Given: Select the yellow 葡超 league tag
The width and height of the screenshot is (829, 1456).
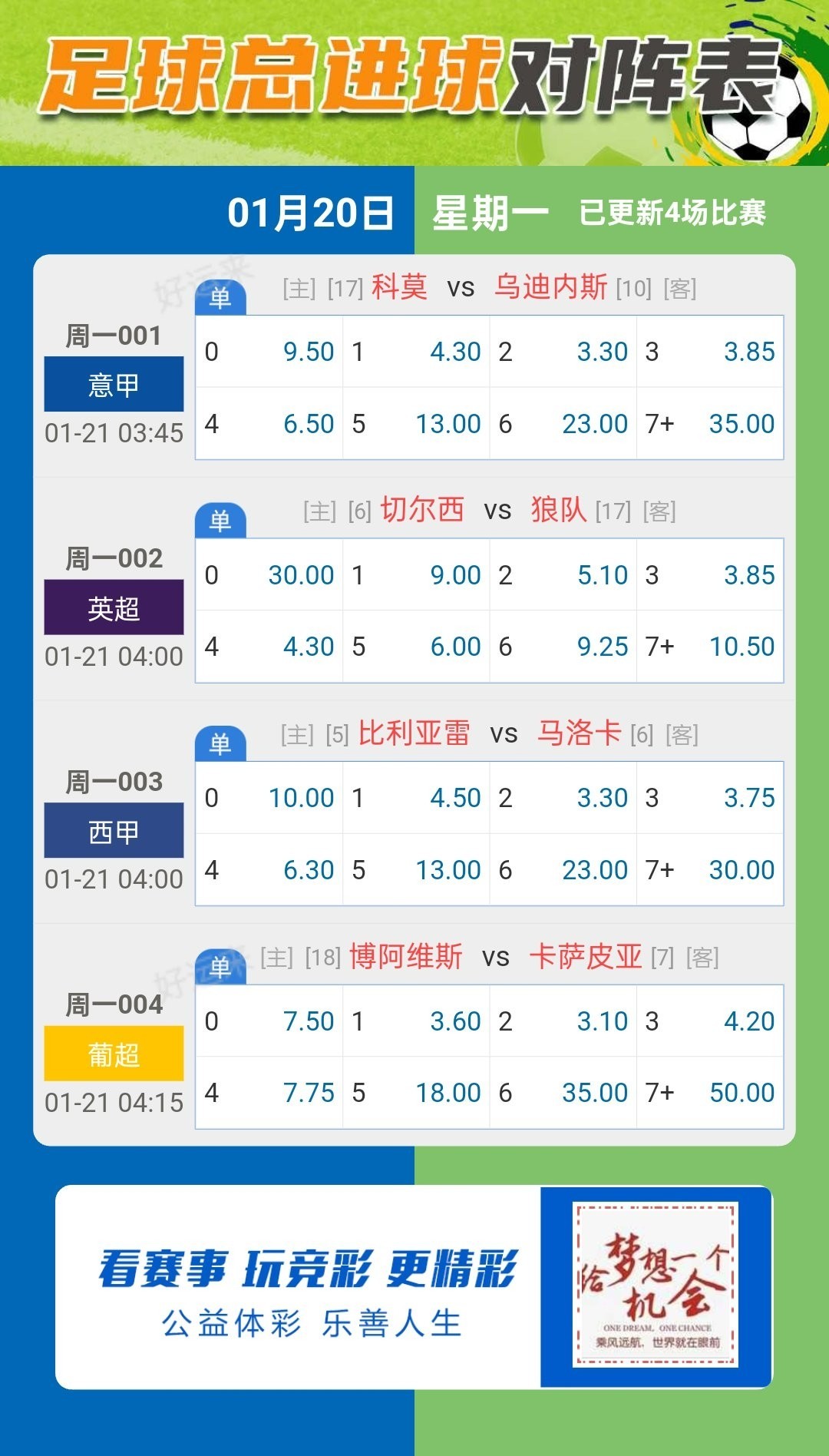Looking at the screenshot, I should pyautogui.click(x=114, y=1054).
